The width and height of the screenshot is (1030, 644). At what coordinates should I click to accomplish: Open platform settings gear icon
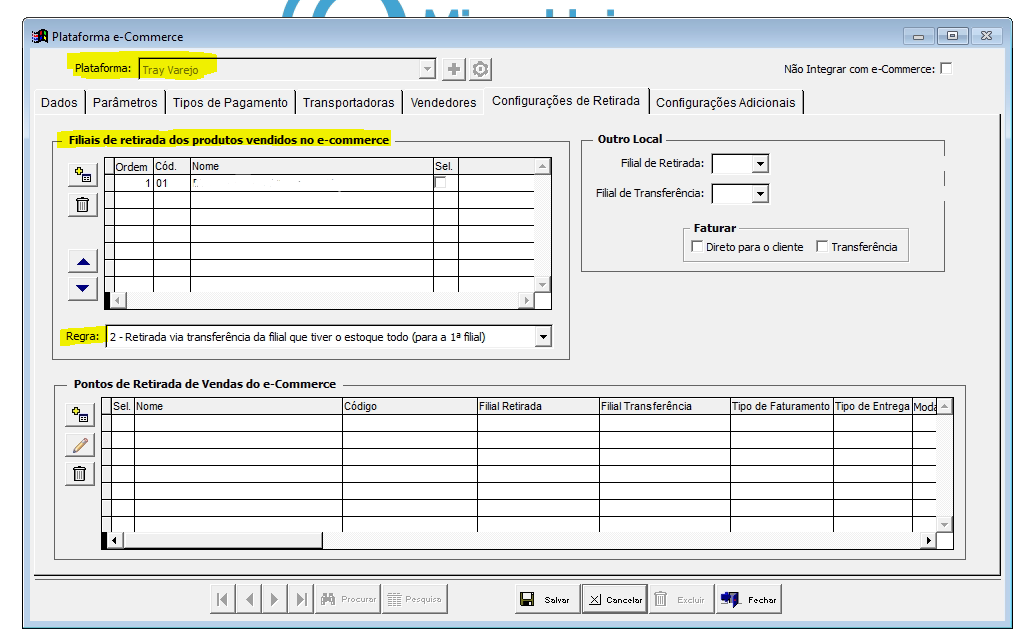[481, 69]
